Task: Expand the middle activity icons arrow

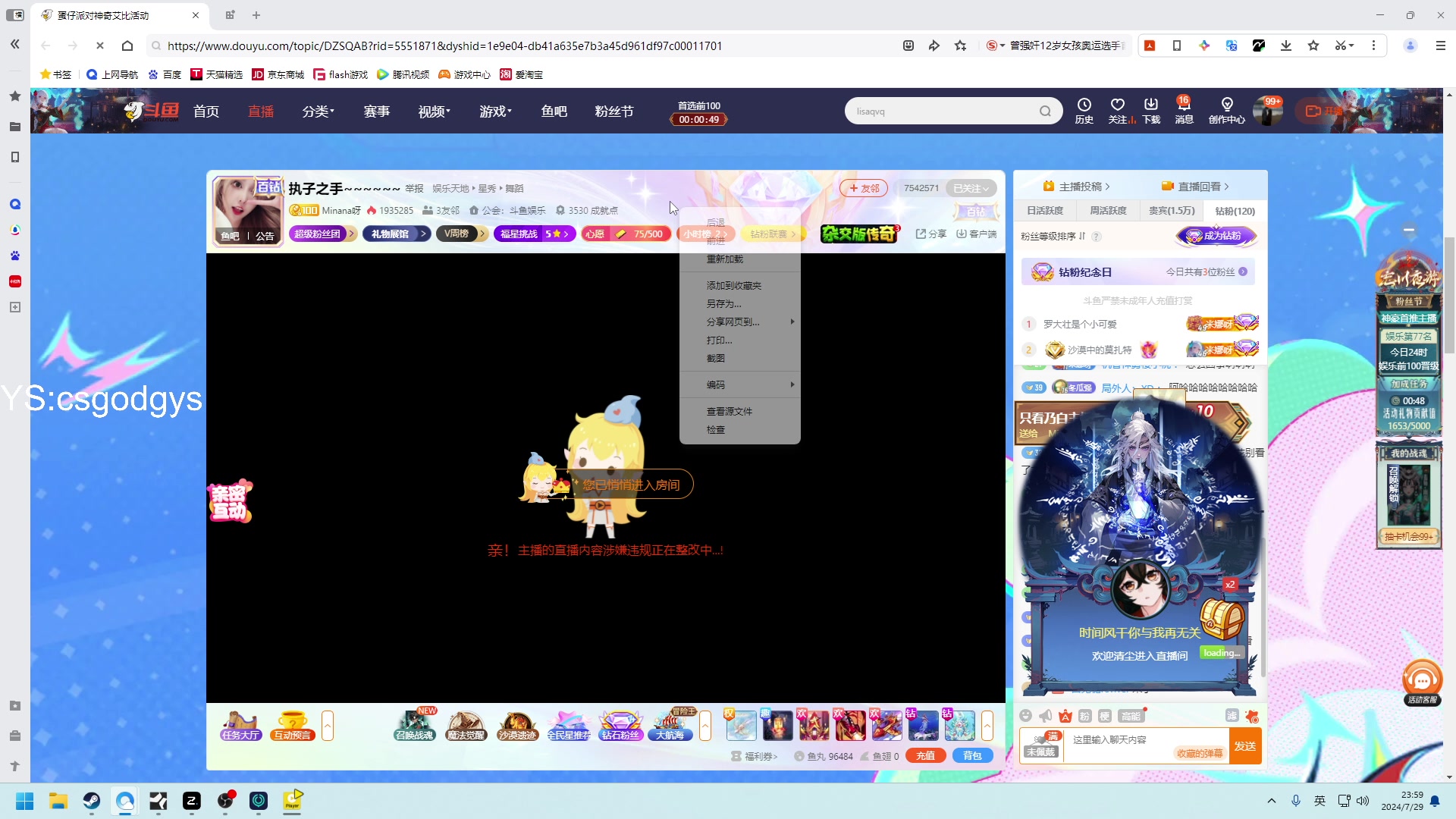Action: tap(705, 726)
